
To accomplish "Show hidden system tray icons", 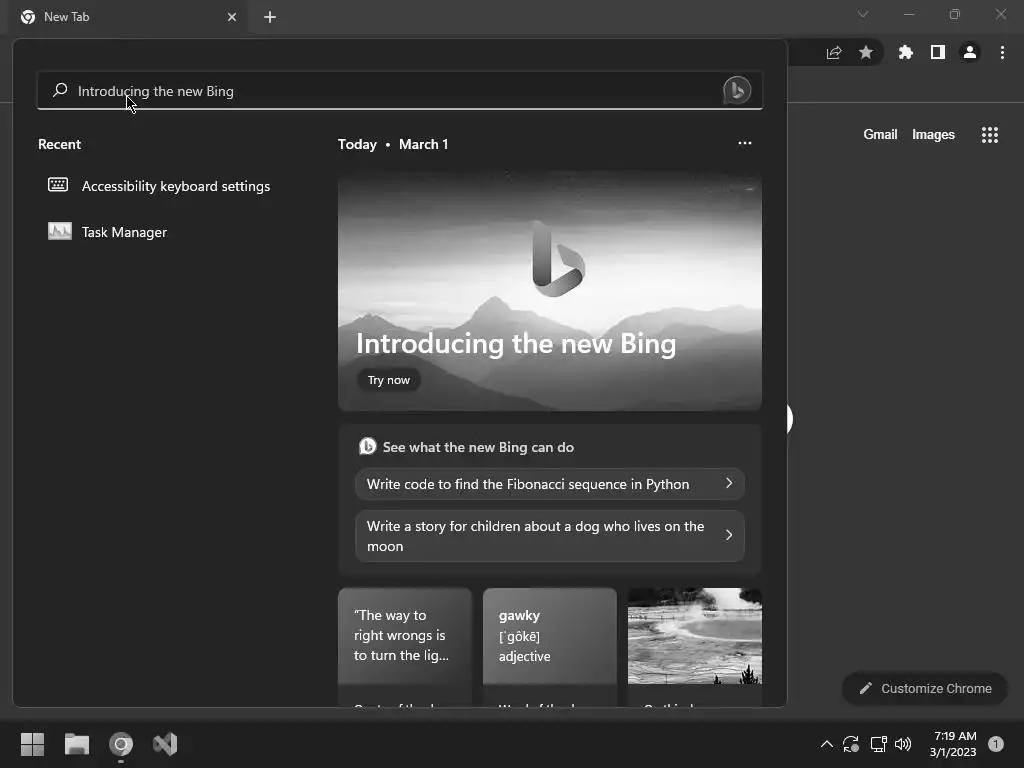I will click(x=826, y=744).
